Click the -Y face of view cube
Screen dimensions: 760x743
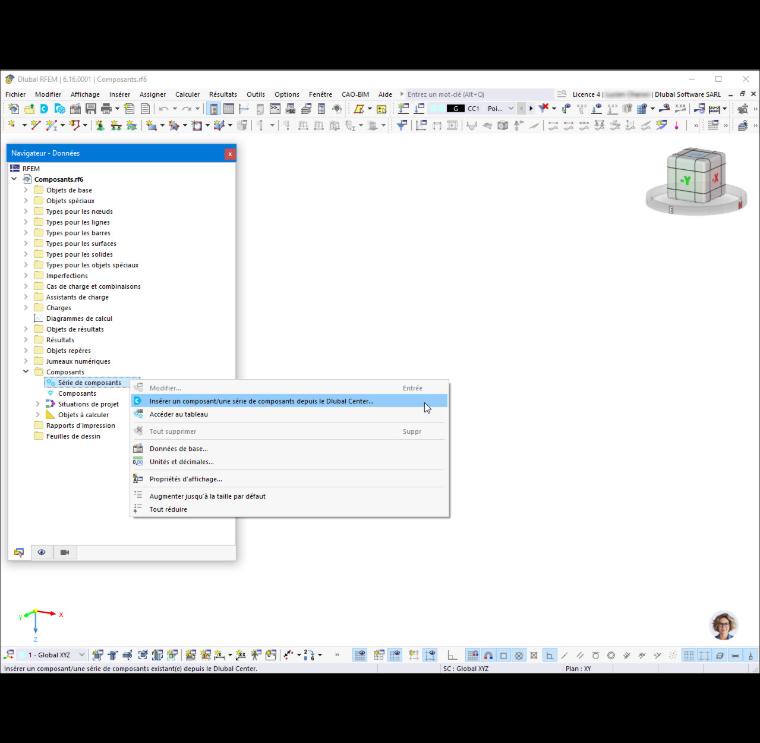click(x=685, y=181)
